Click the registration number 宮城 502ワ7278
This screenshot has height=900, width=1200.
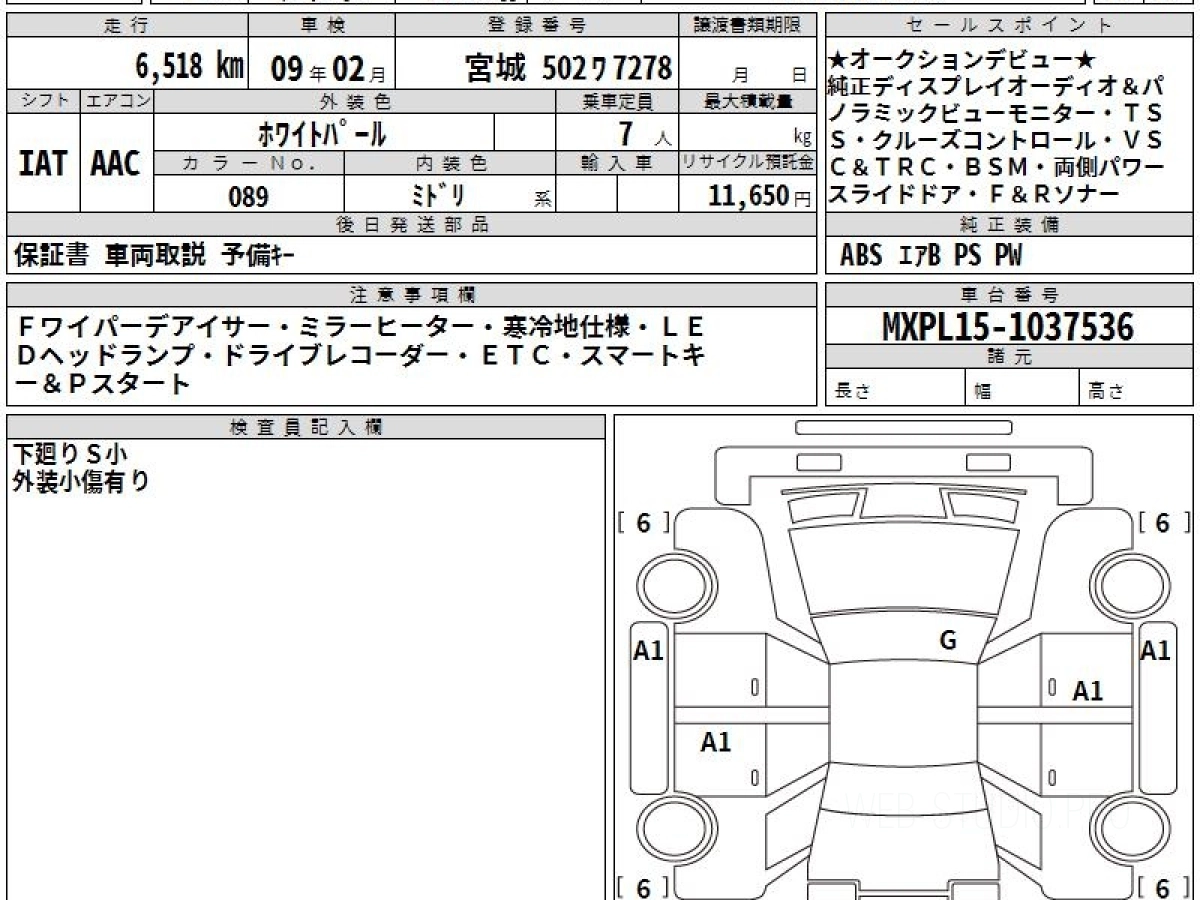568,68
